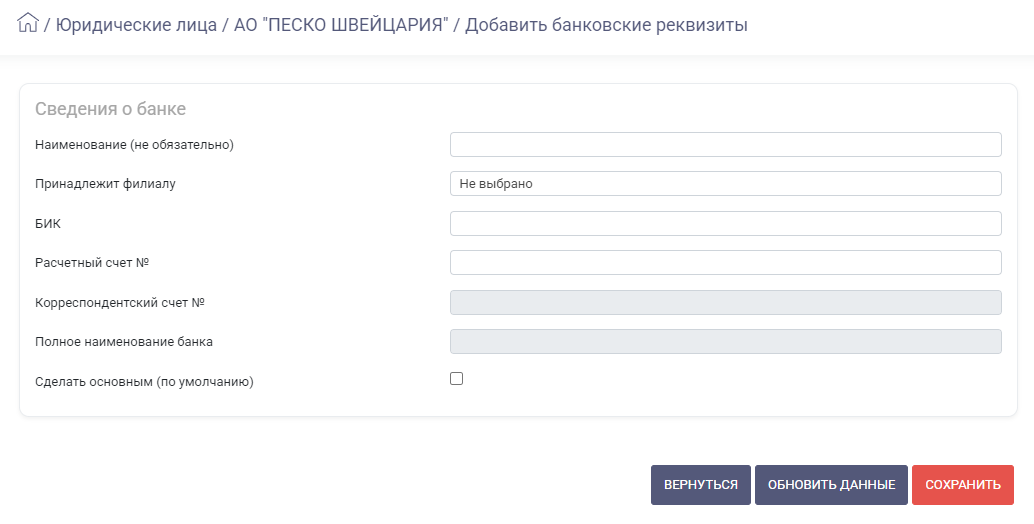The width and height of the screenshot is (1034, 524).
Task: Enable the Сделать основным checkbox
Action: click(456, 378)
